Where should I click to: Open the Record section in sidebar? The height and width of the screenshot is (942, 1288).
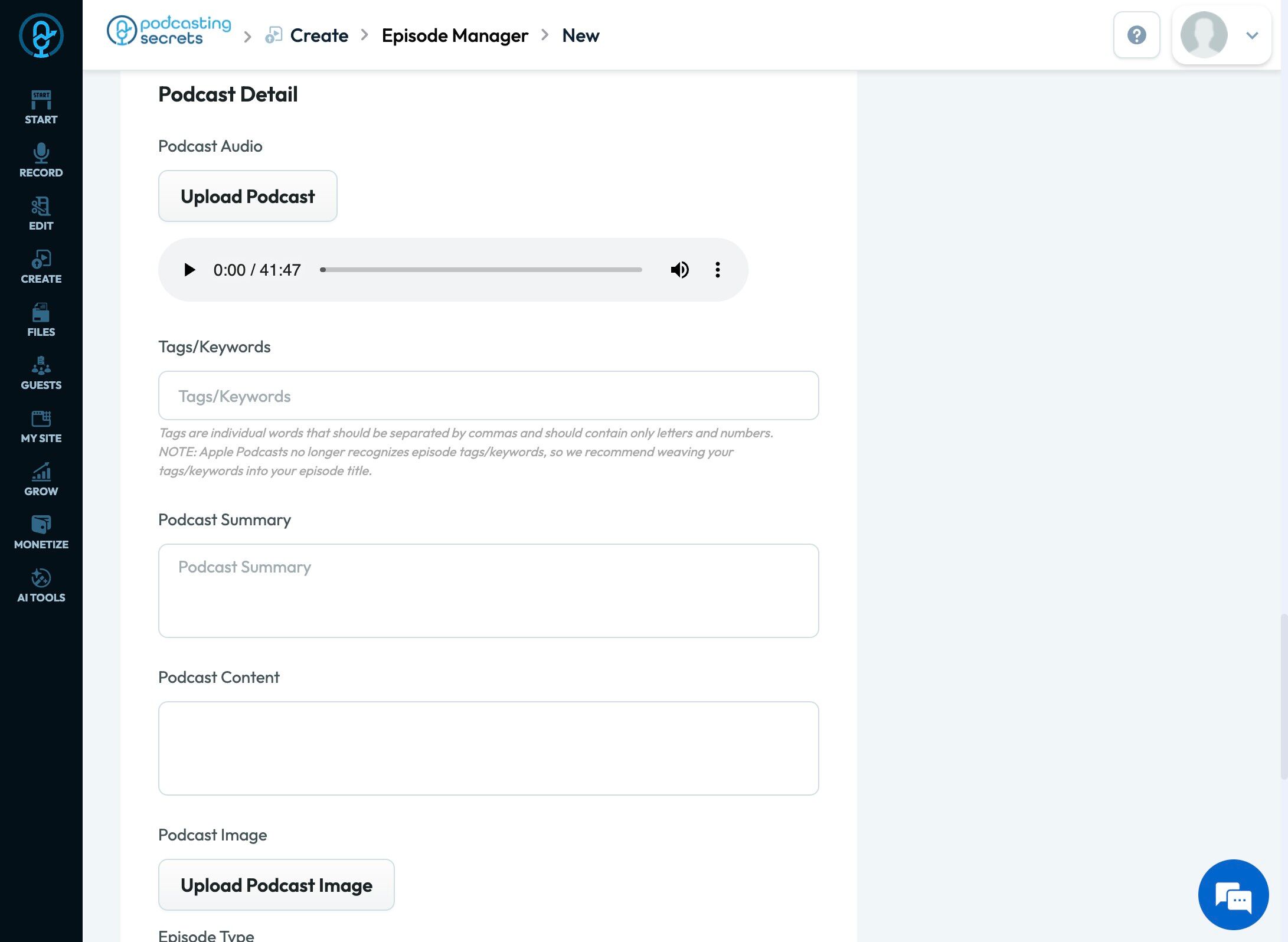[x=41, y=160]
